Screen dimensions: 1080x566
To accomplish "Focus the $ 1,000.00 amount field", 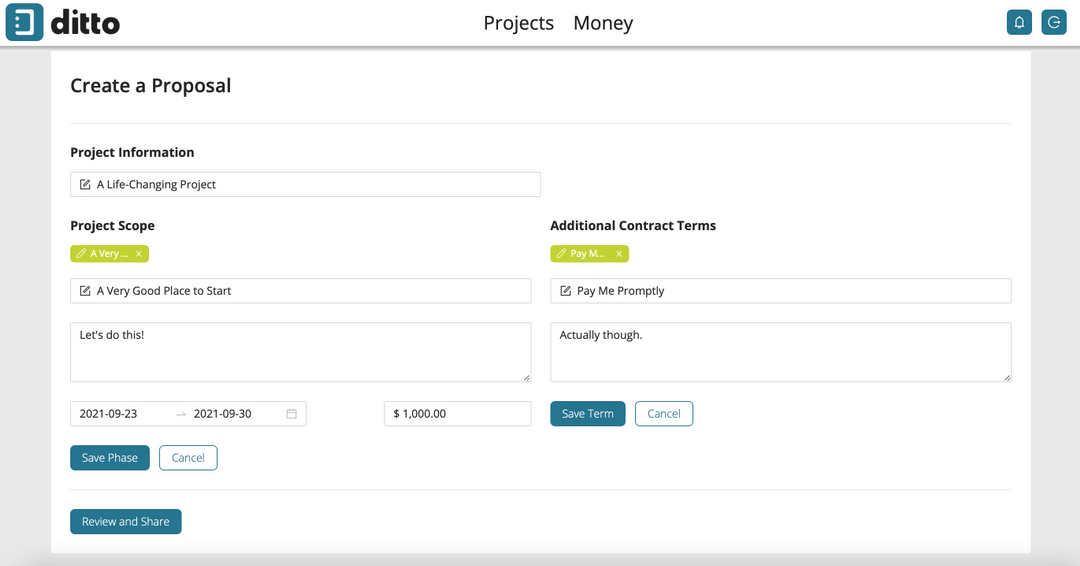I will (458, 414).
